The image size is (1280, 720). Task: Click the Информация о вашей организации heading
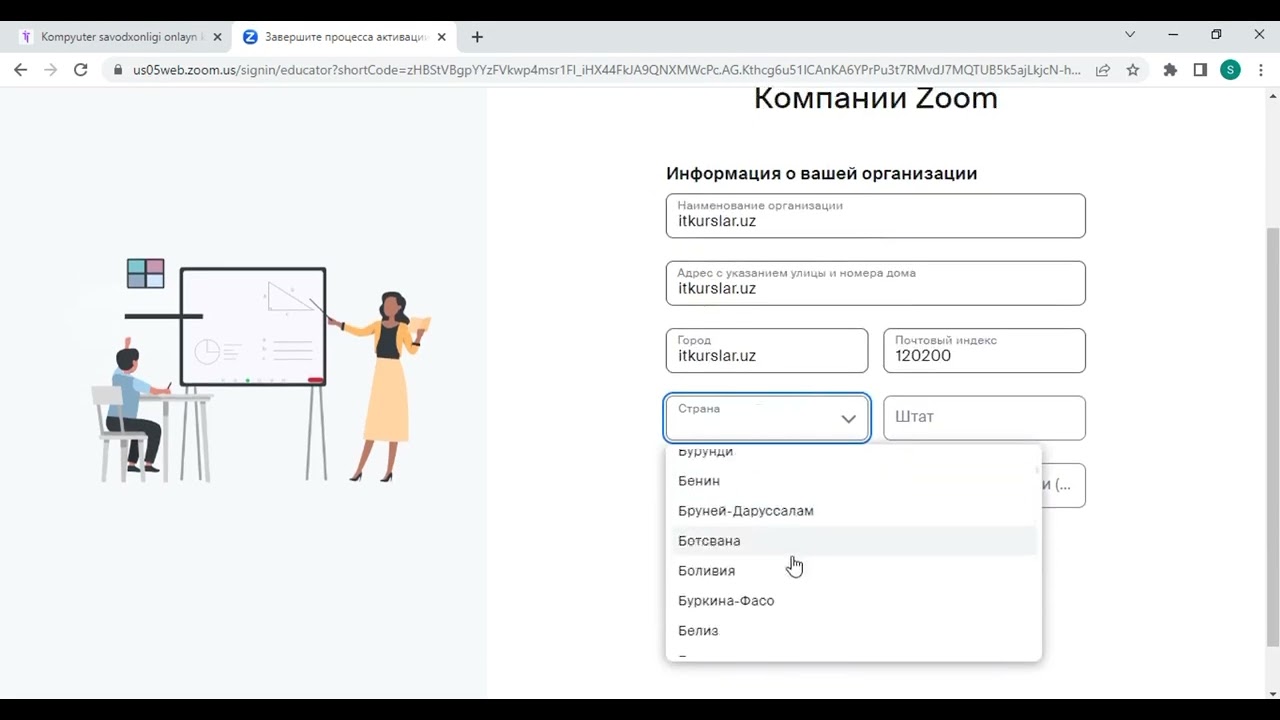point(822,173)
